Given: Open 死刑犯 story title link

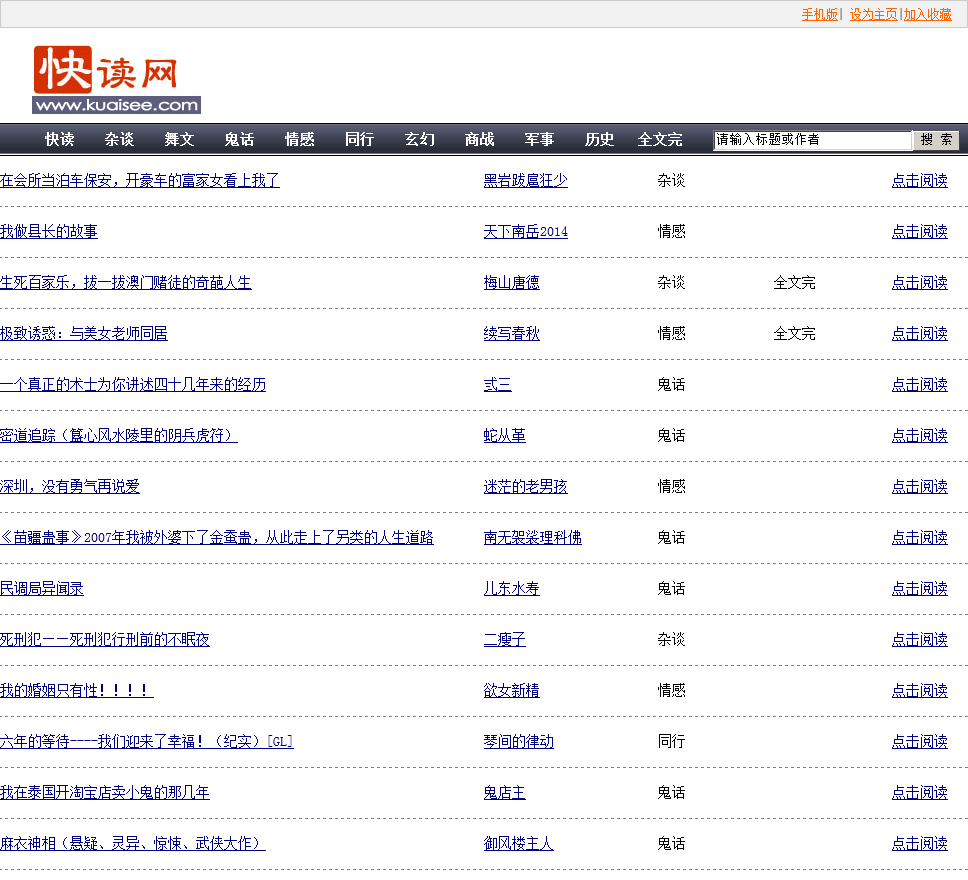Looking at the screenshot, I should pos(105,639).
